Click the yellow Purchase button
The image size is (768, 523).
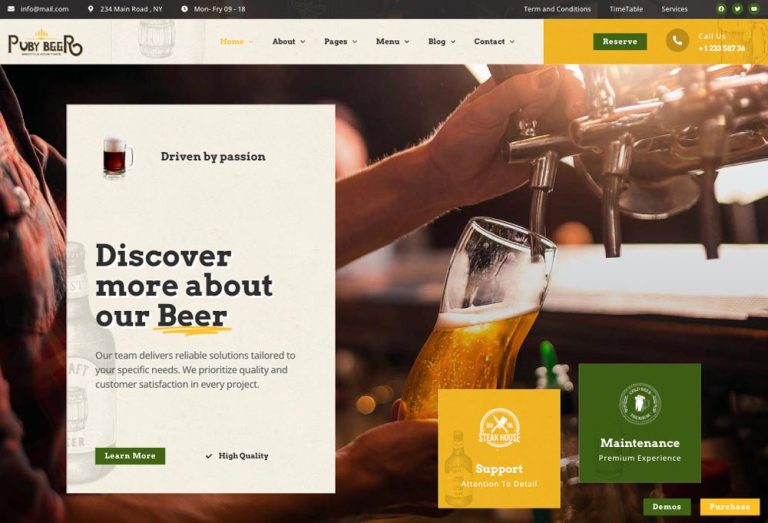[730, 507]
